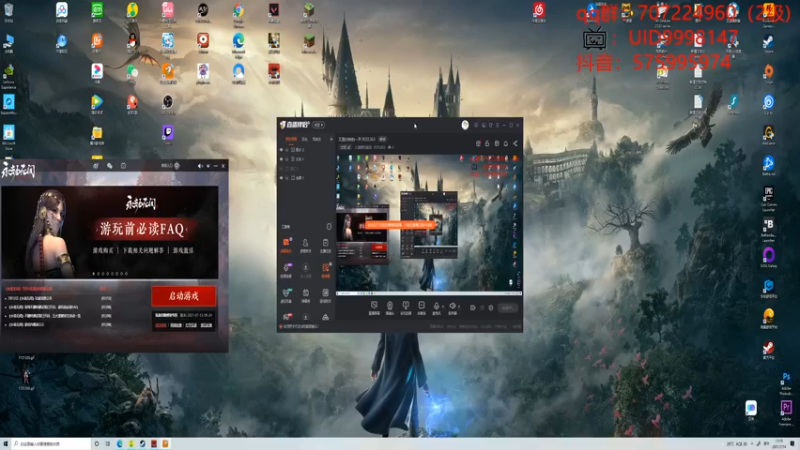Click the speaker icon in streaming app toolbar
Image resolution: width=800 pixels, height=450 pixels.
click(x=452, y=306)
